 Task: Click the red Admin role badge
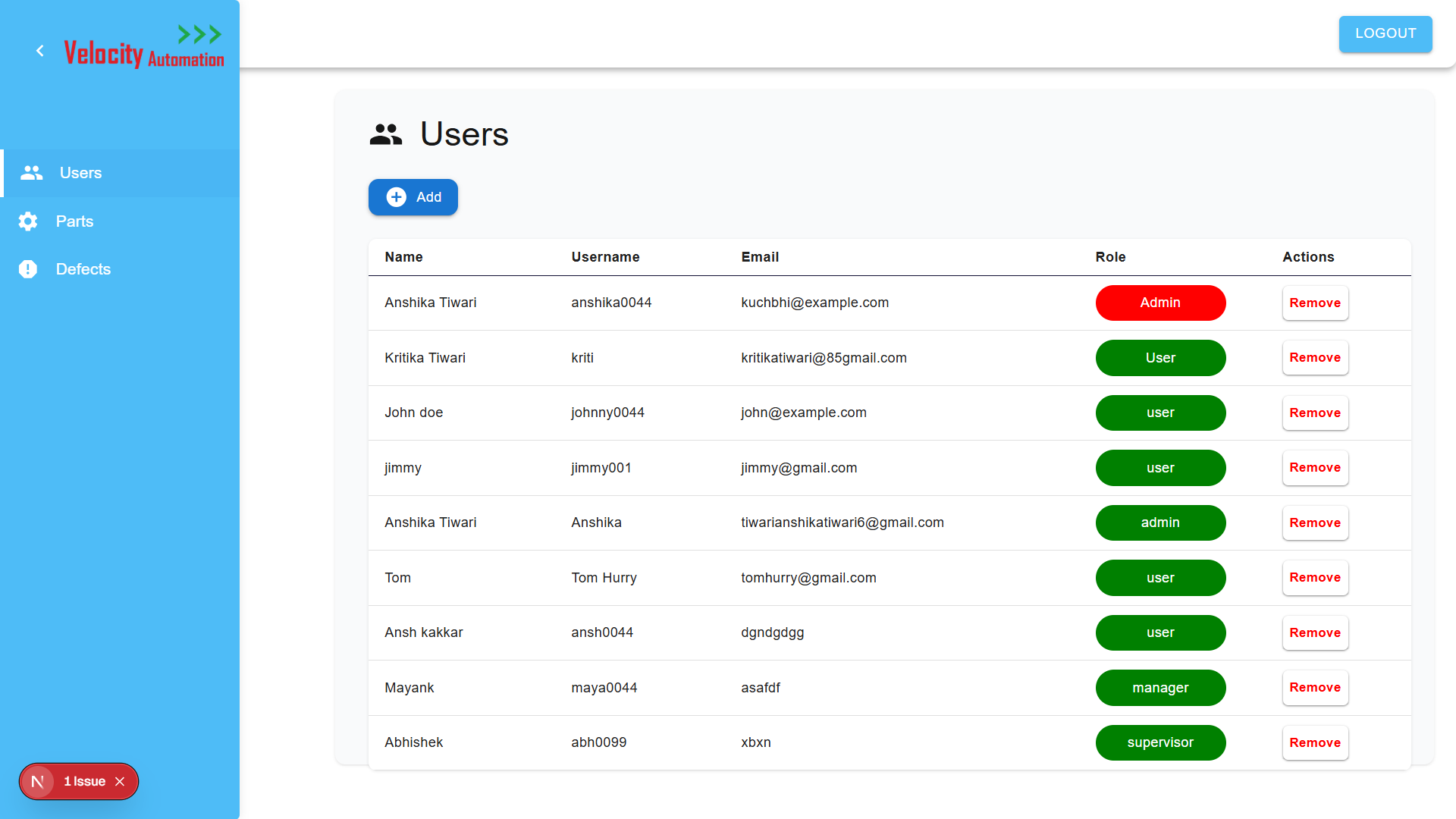pos(1159,303)
